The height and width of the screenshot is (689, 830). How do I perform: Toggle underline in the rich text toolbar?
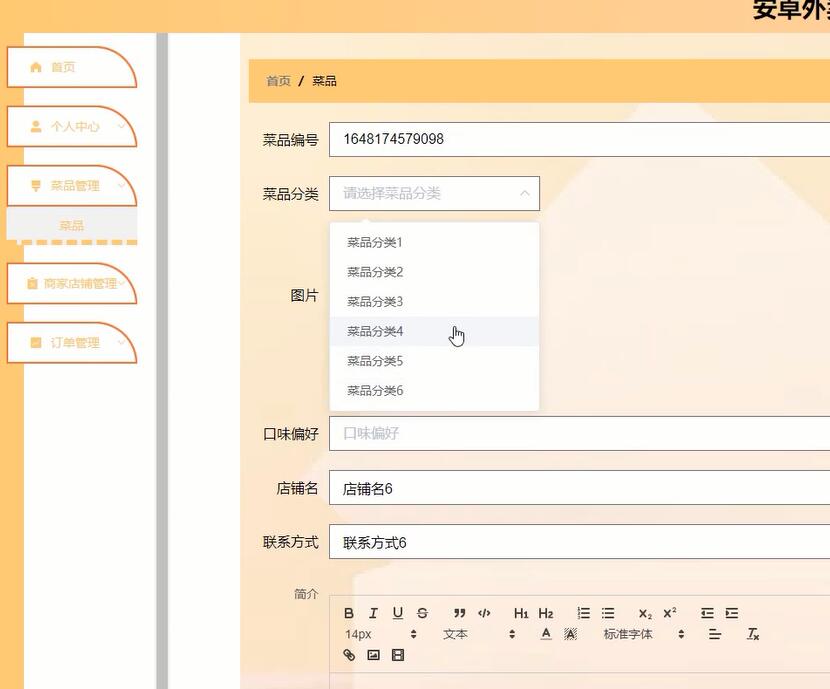point(397,613)
